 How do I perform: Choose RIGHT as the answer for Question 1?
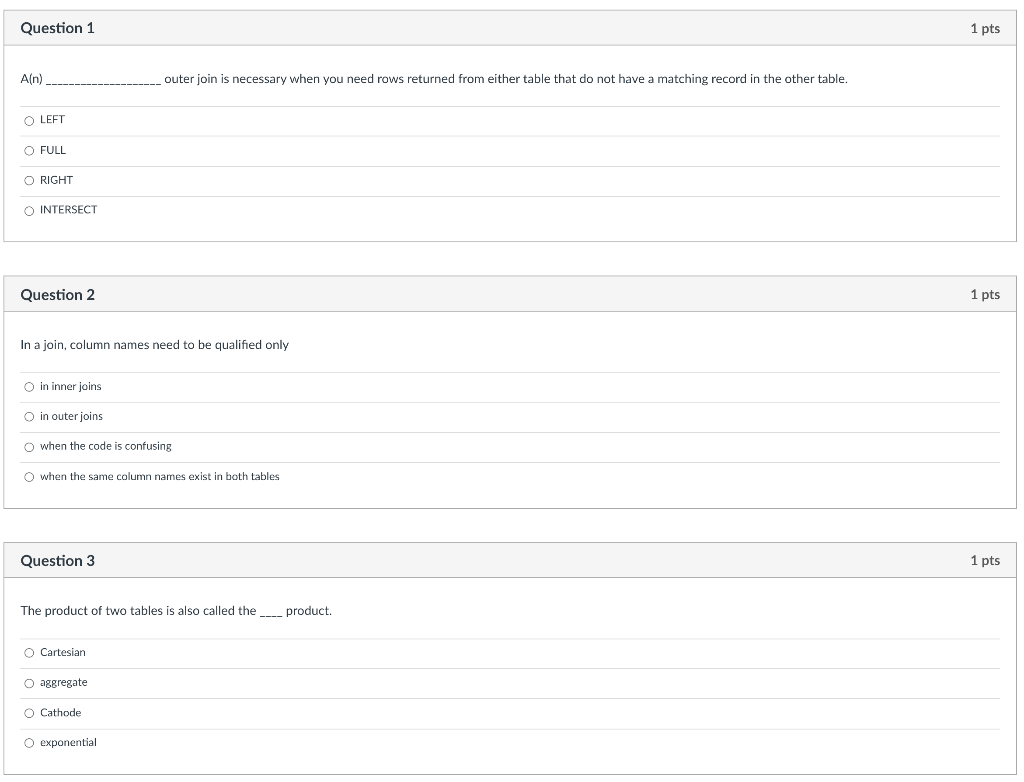29,180
